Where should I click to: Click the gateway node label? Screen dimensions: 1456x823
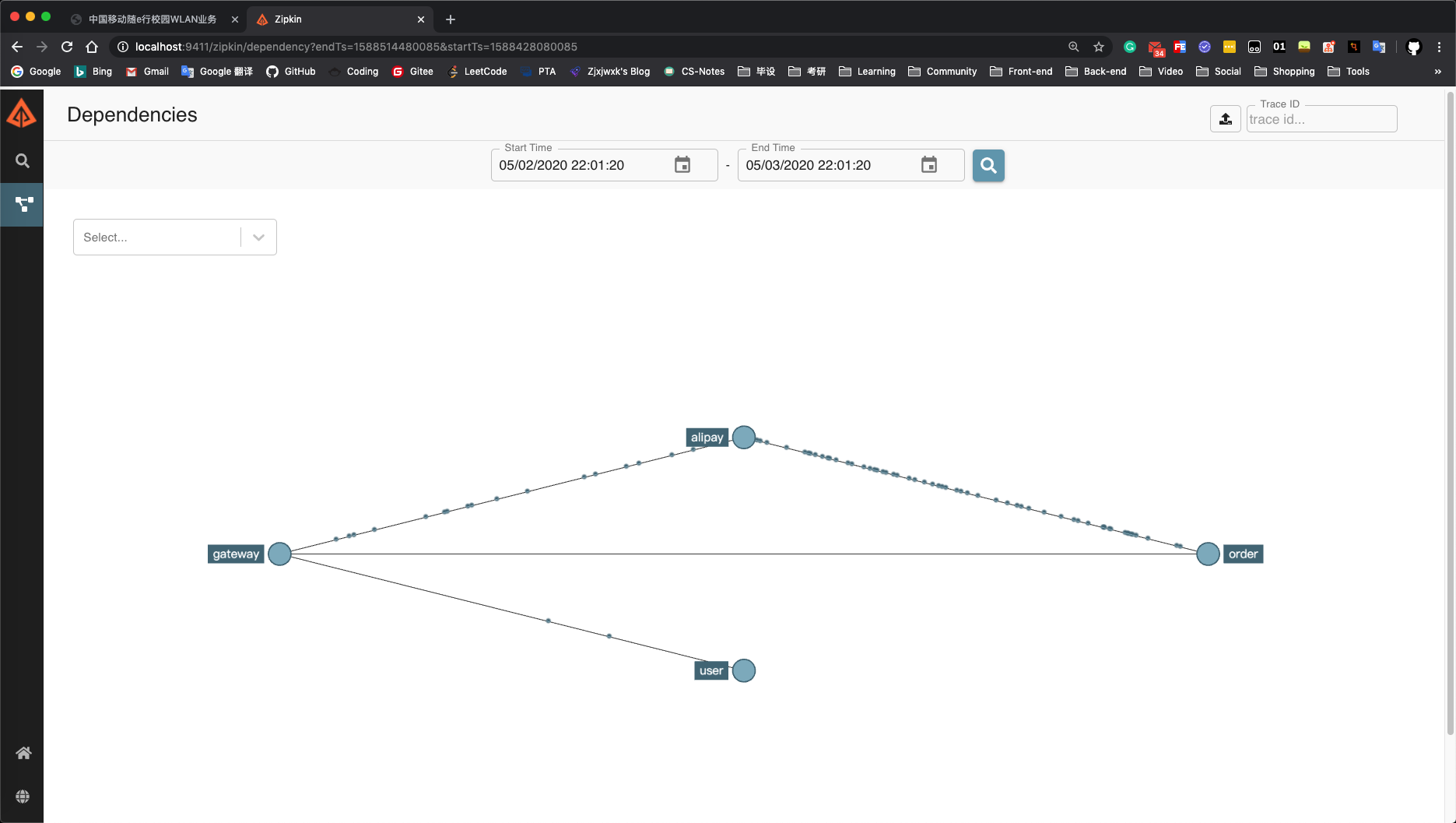(x=236, y=554)
